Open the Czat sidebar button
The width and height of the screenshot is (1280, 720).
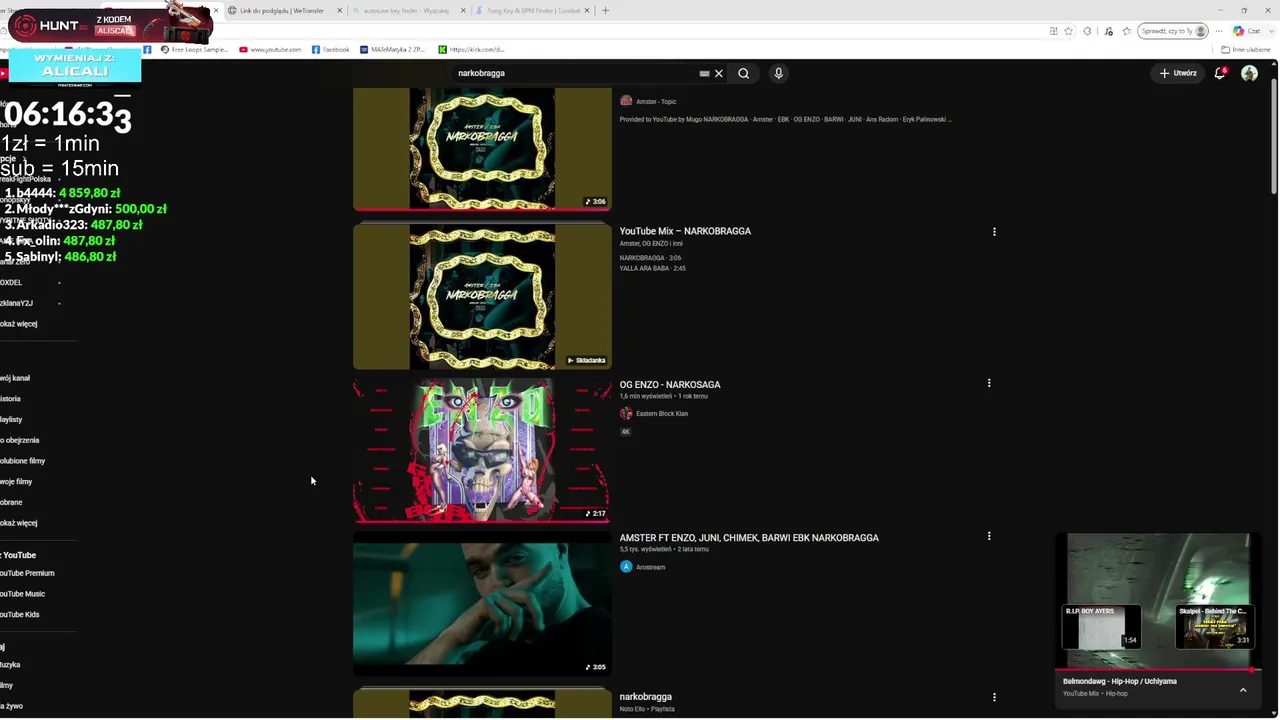[1247, 31]
